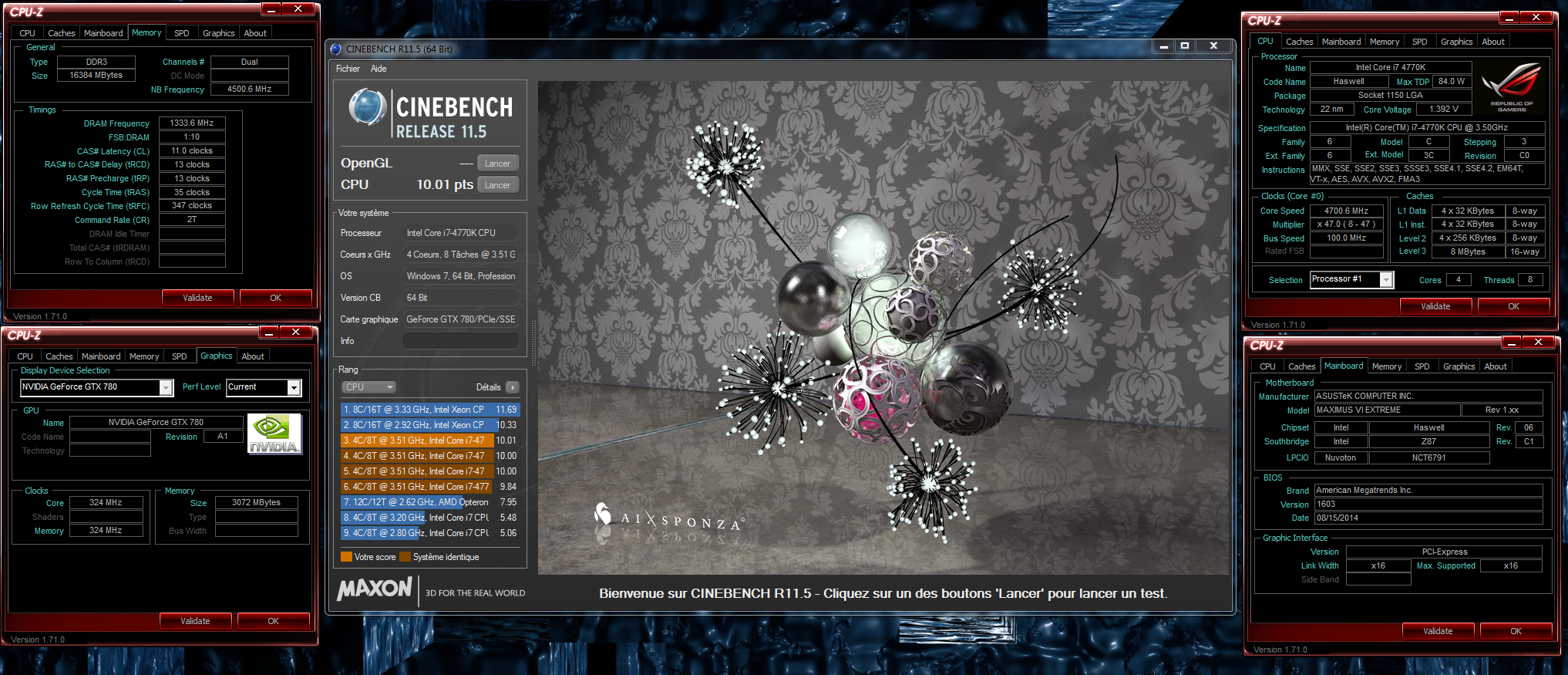1568x675 pixels.
Task: Maximize the Cinebench window
Action: pos(1185,46)
